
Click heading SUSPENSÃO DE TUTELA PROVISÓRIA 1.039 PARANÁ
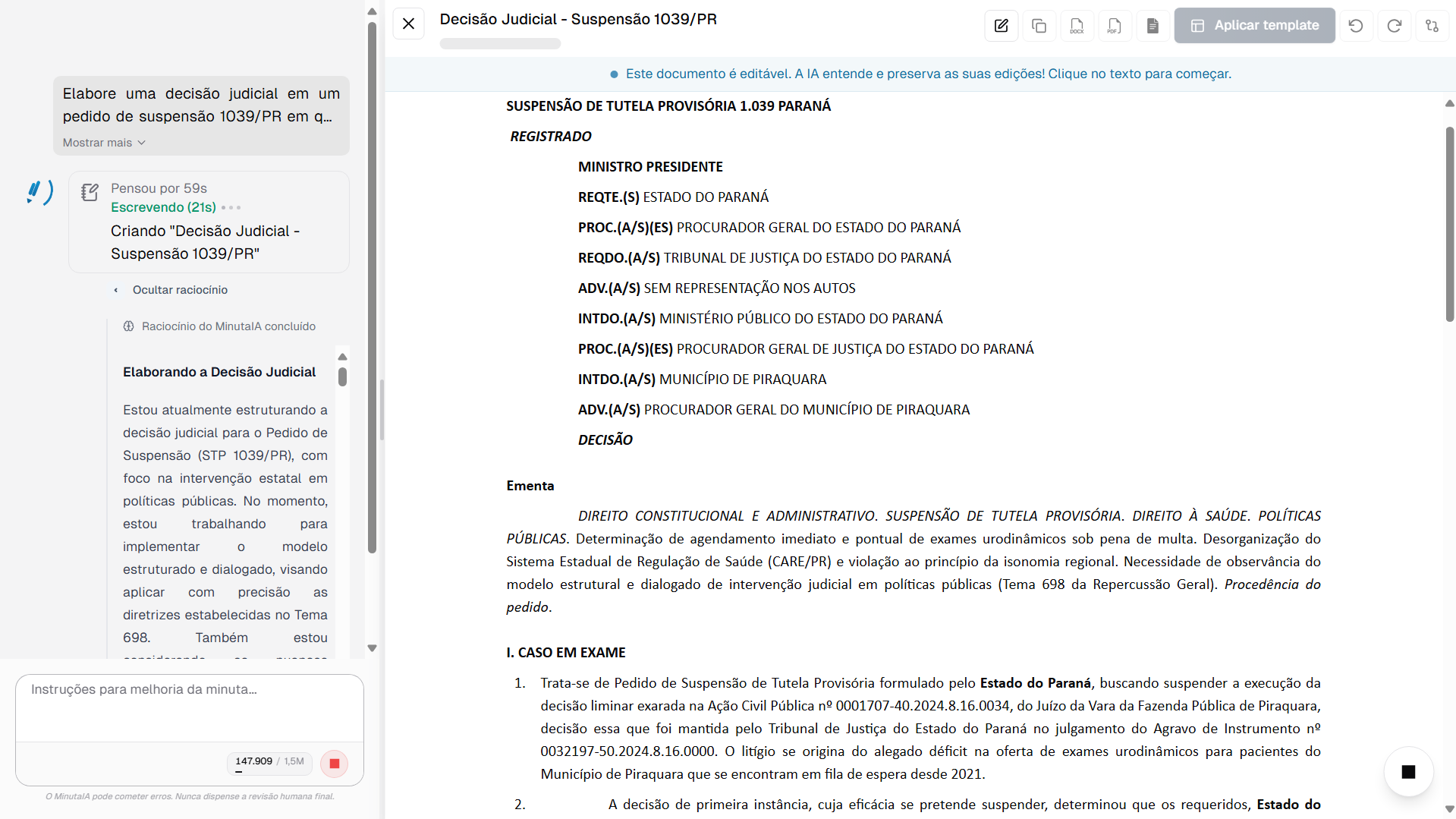pos(668,106)
